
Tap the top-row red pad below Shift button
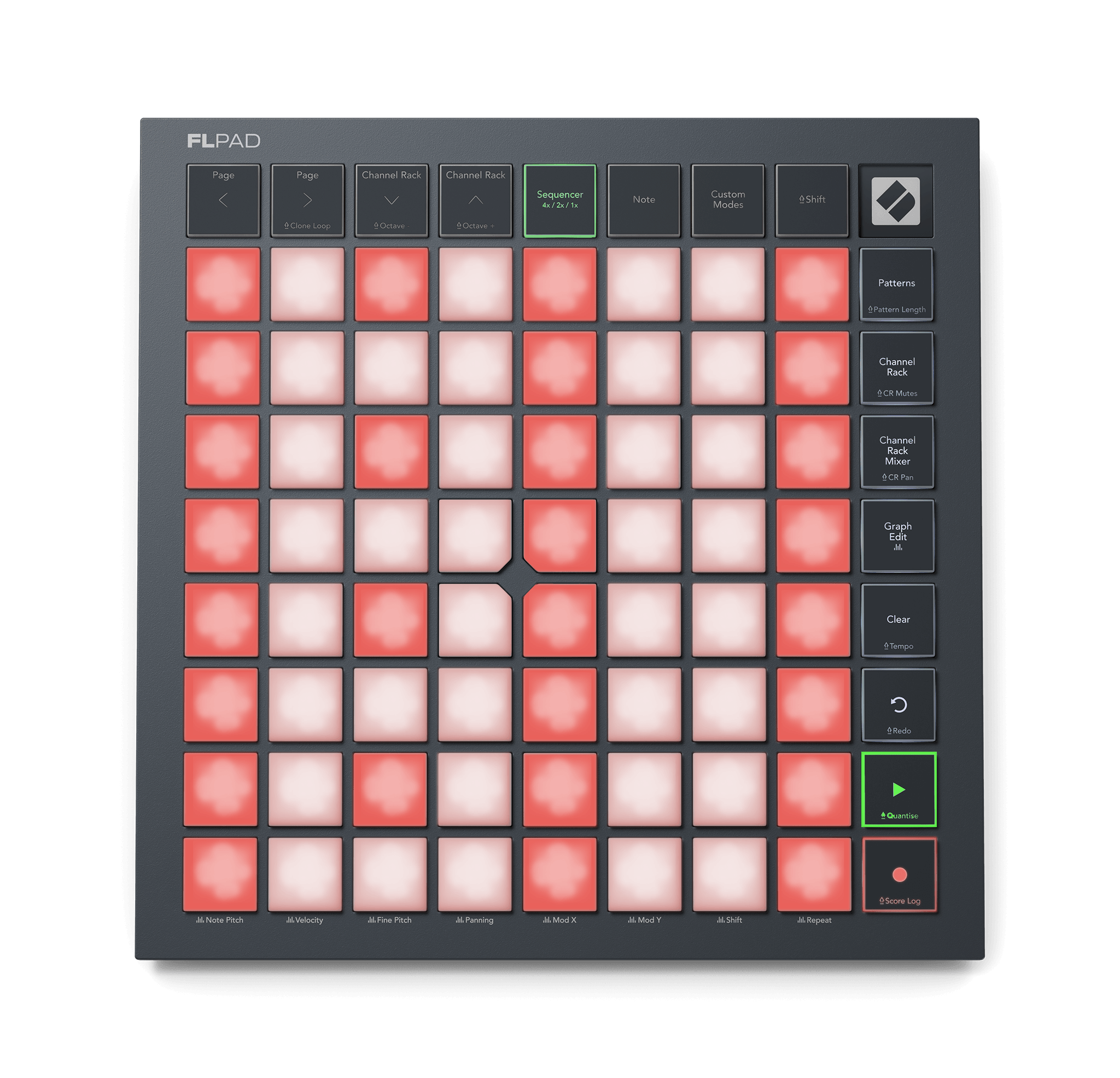click(x=812, y=284)
